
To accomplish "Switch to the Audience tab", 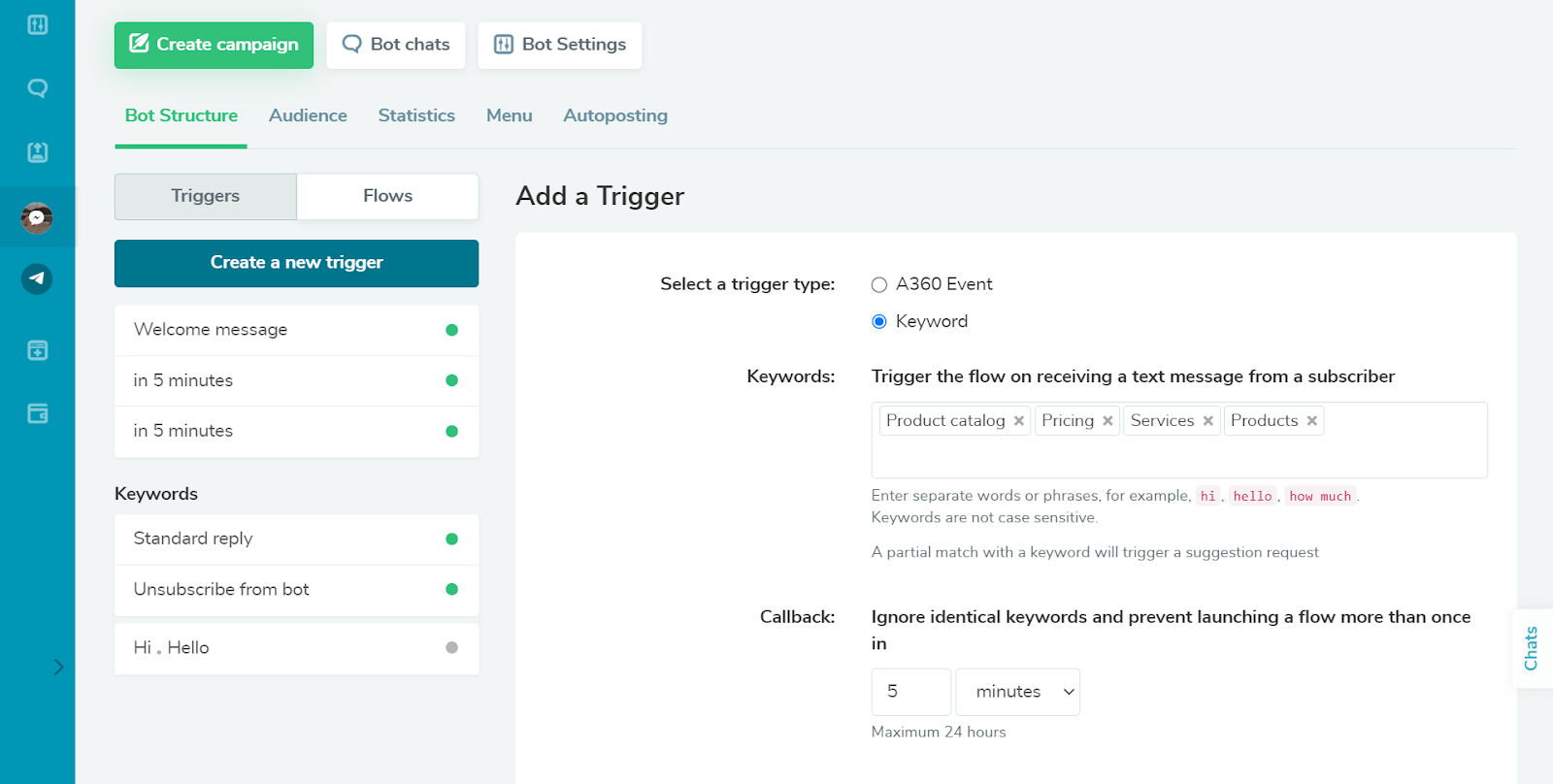I will pos(308,115).
